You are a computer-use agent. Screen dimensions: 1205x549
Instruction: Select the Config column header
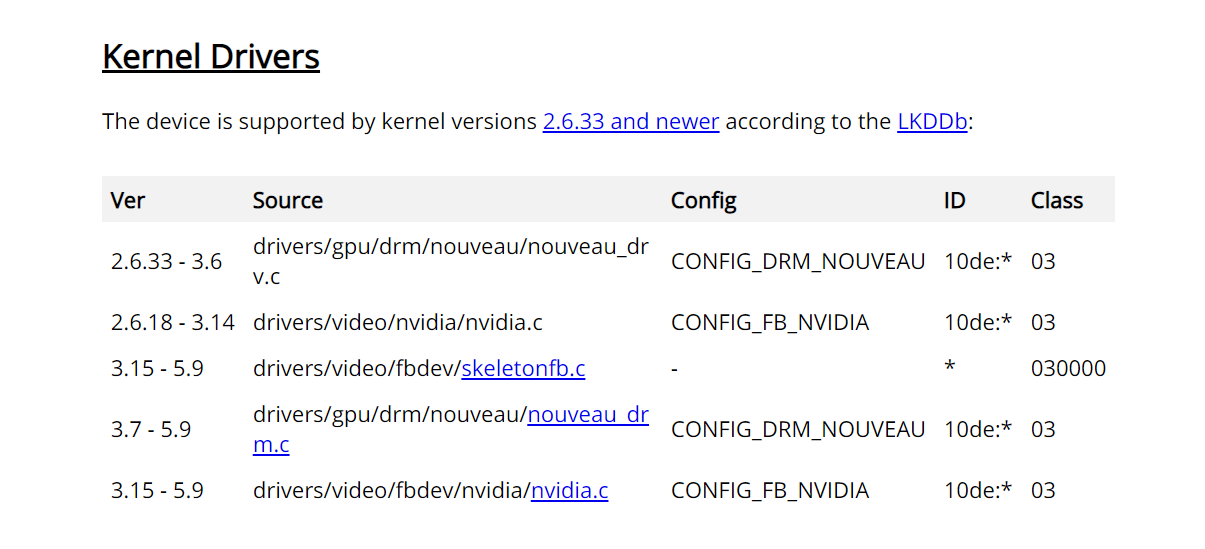point(703,200)
